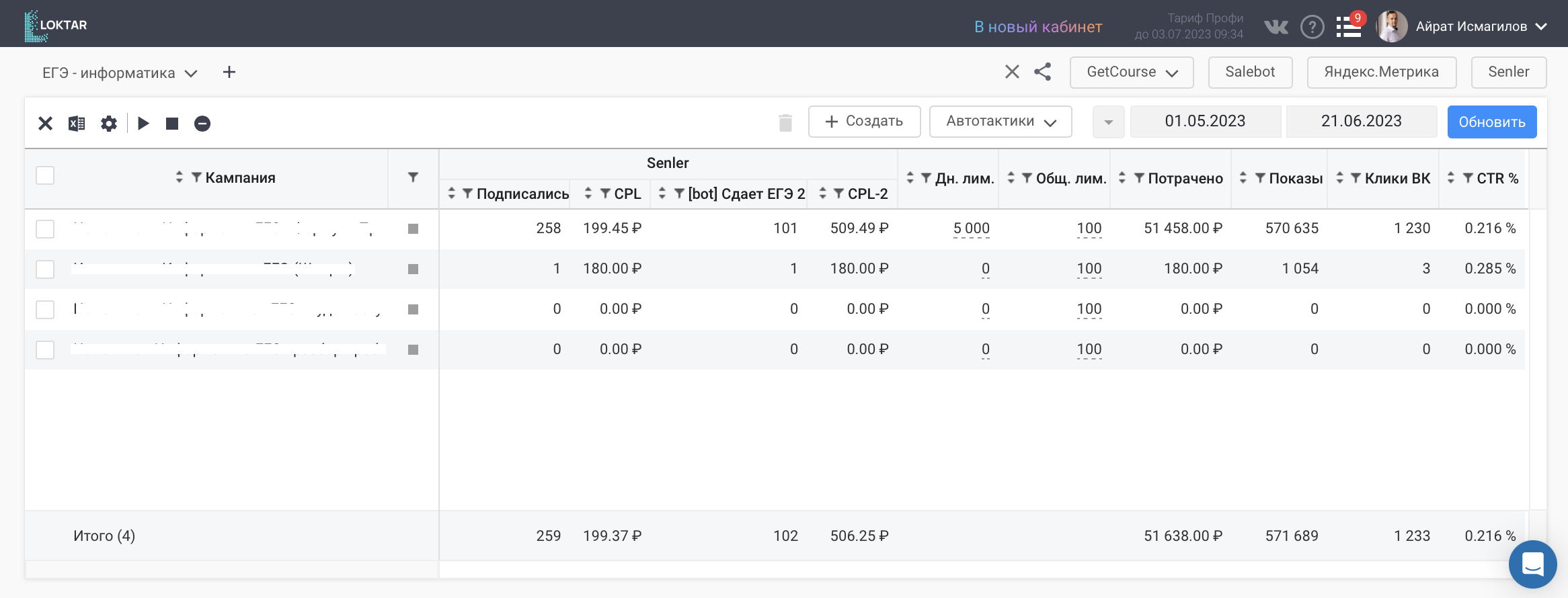This screenshot has width=1568, height=598.
Task: Edit the daily limit 5 000
Action: [x=971, y=228]
